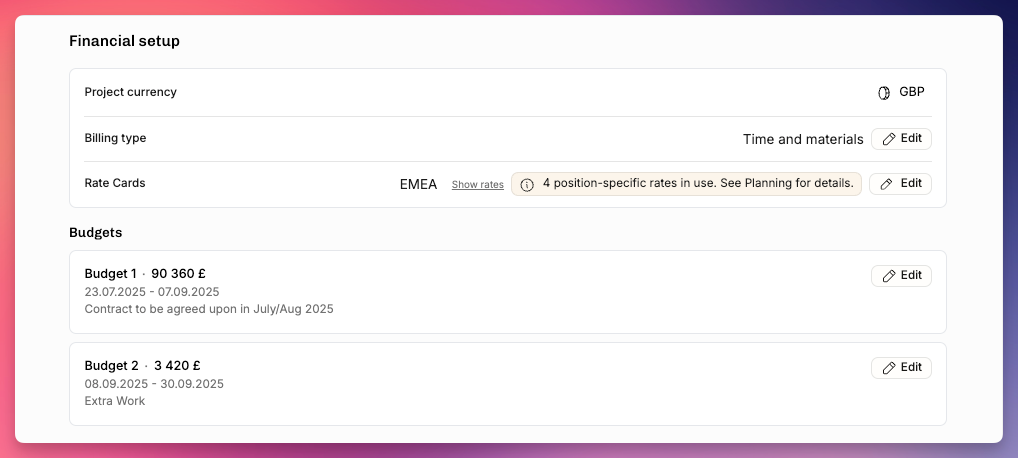Click the pencil icon for Rate Cards
This screenshot has width=1018, height=458.
pos(887,184)
